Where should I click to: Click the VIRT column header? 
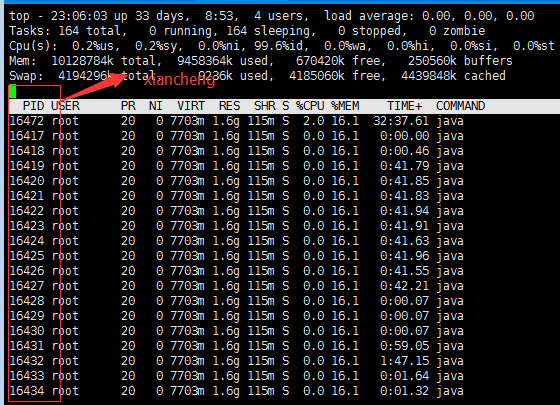(191, 106)
